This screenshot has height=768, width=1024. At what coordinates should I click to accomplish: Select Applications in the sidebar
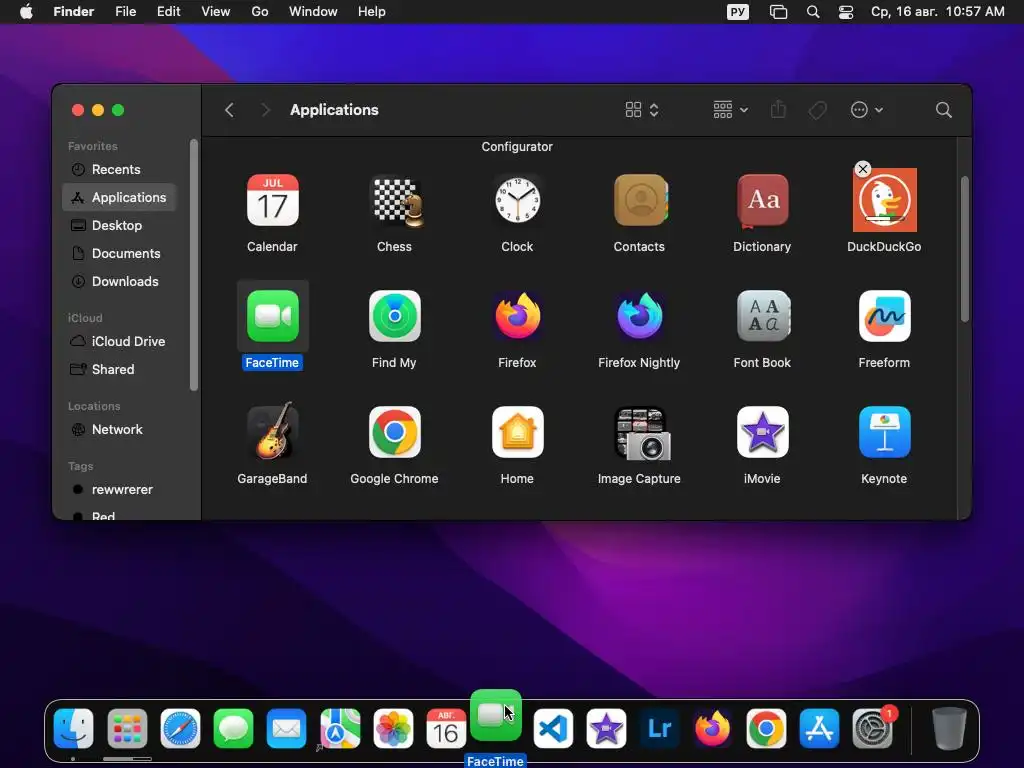[x=120, y=197]
